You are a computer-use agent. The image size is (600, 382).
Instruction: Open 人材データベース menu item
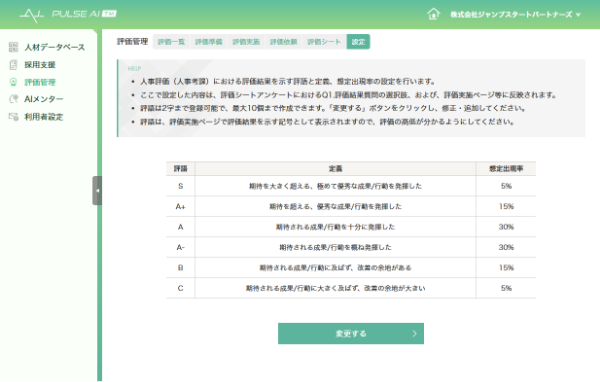tap(55, 47)
